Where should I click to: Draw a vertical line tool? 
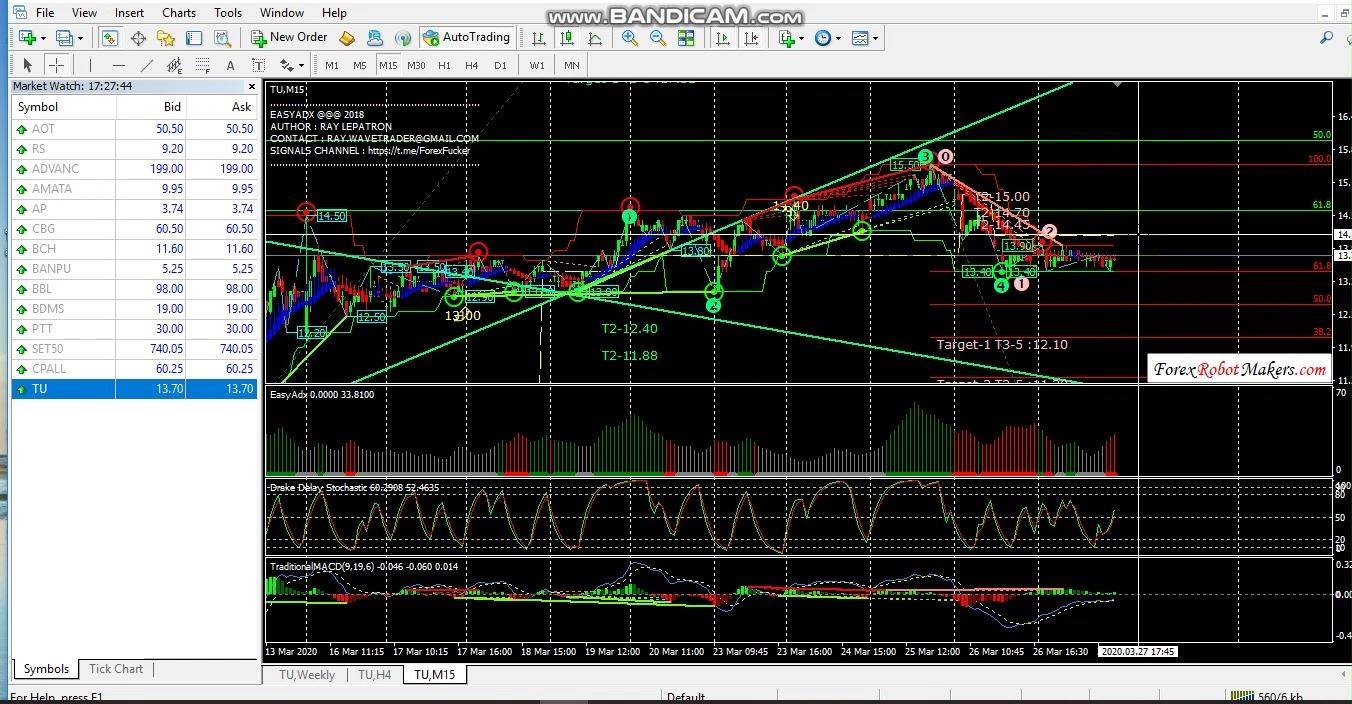(x=90, y=65)
